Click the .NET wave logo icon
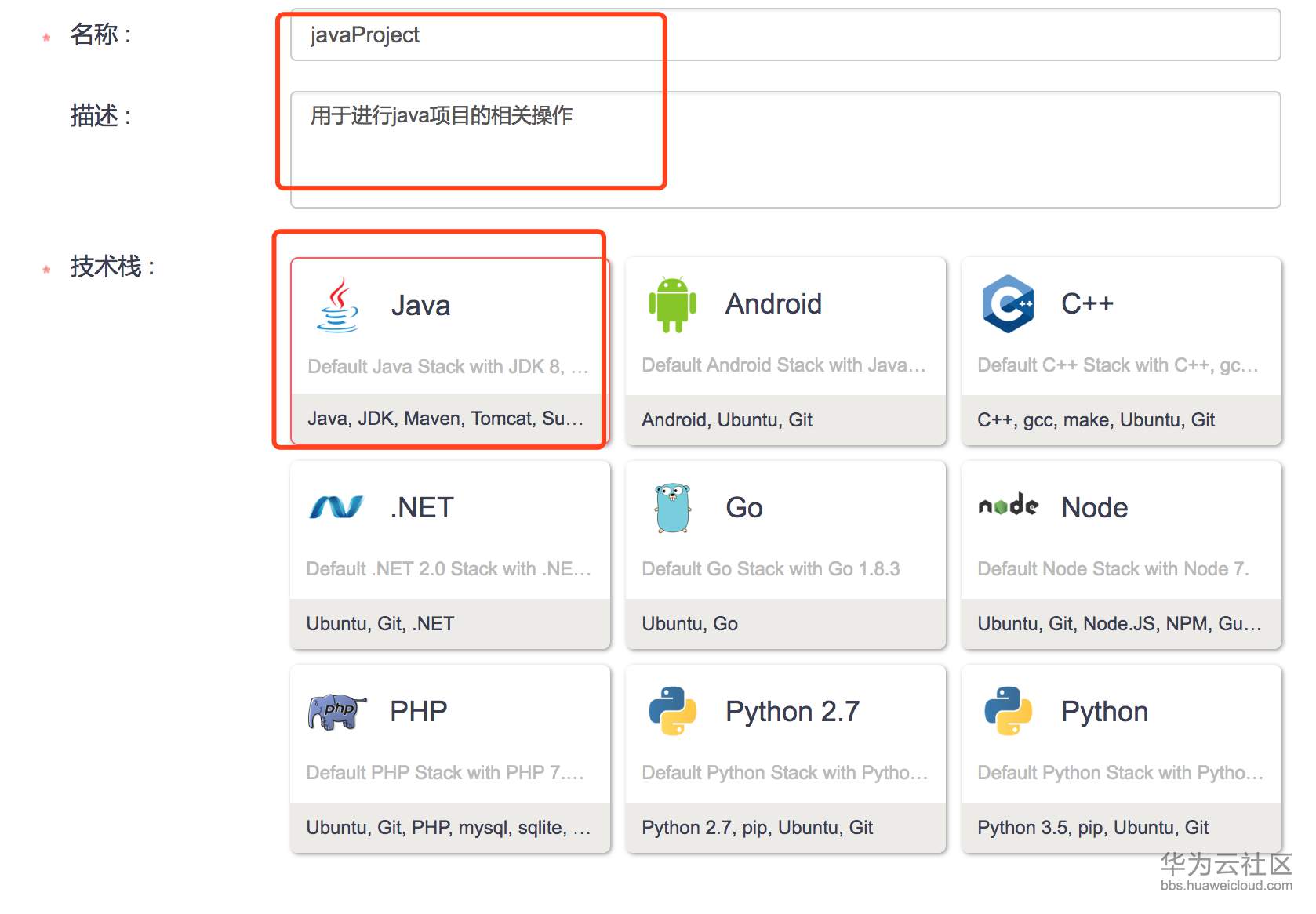This screenshot has width=1316, height=914. [x=336, y=507]
